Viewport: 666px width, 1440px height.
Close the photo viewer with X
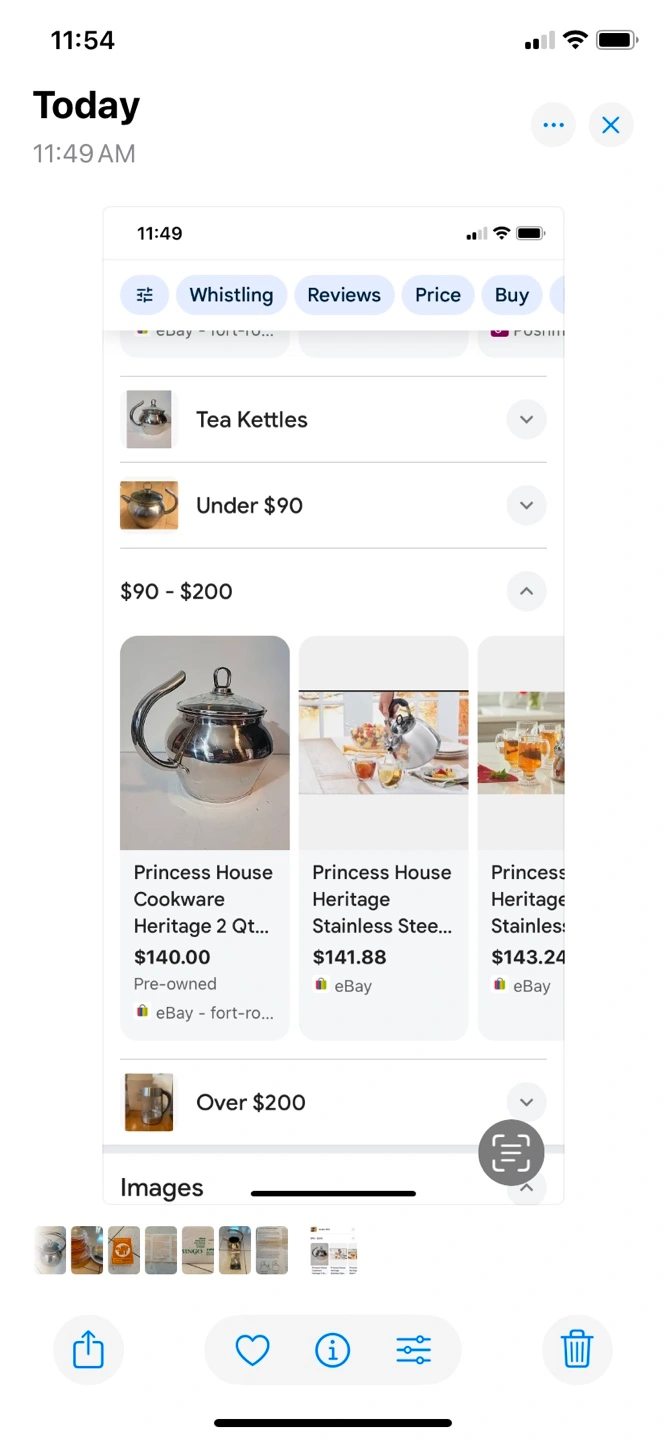coord(611,125)
